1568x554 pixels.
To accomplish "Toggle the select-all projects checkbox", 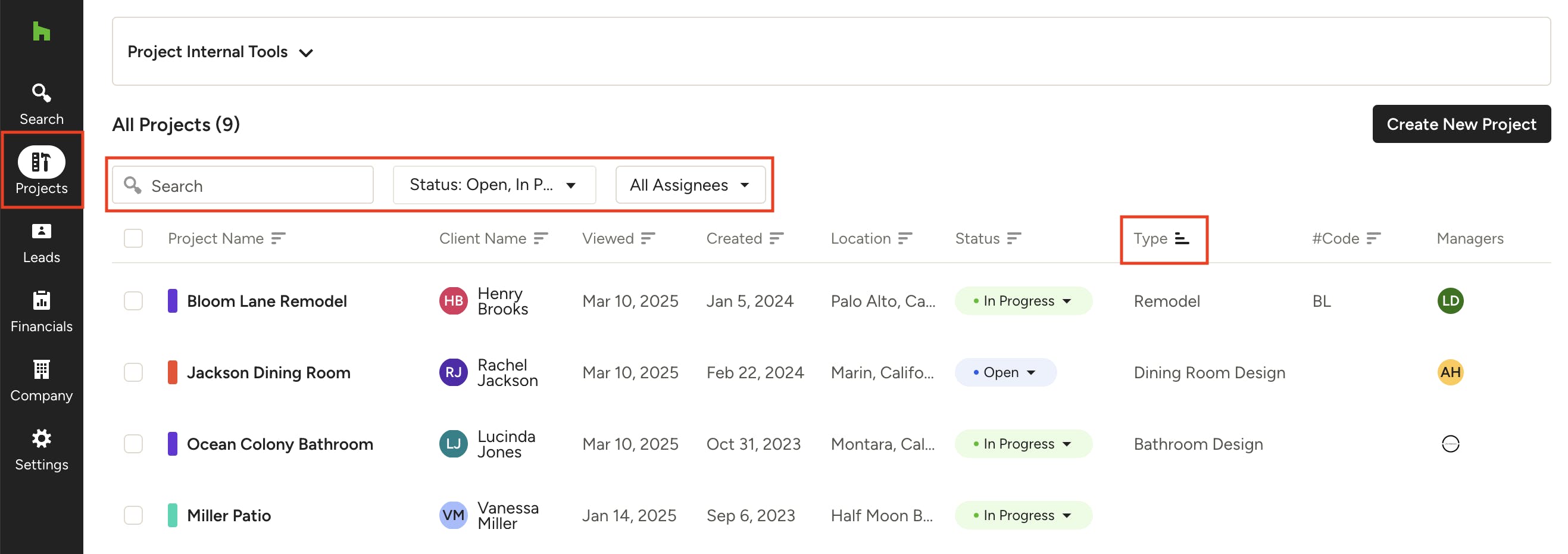I will click(133, 238).
